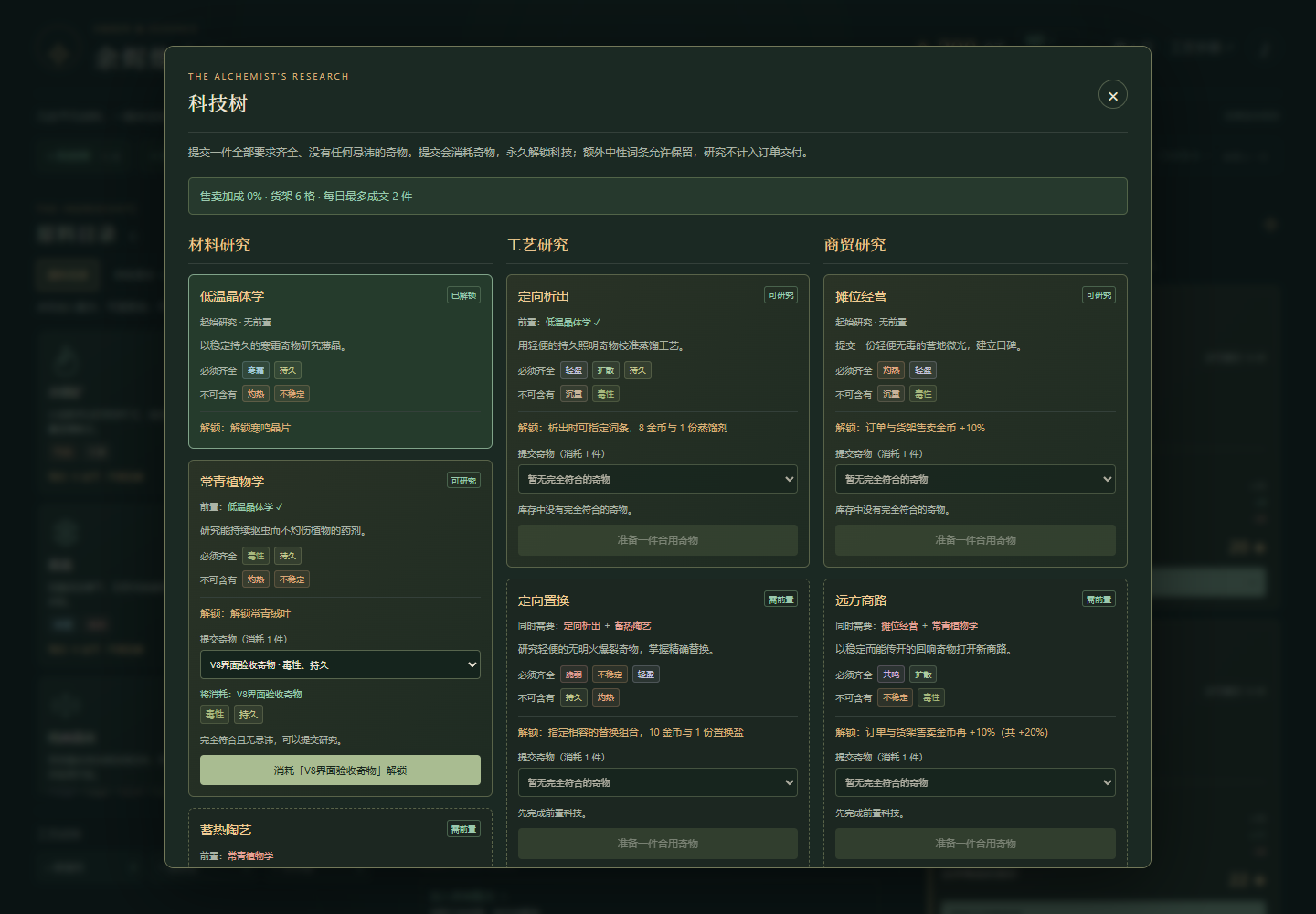1316x914 pixels.
Task: Click the 沉重 tag in 定向析出
Action: (573, 394)
